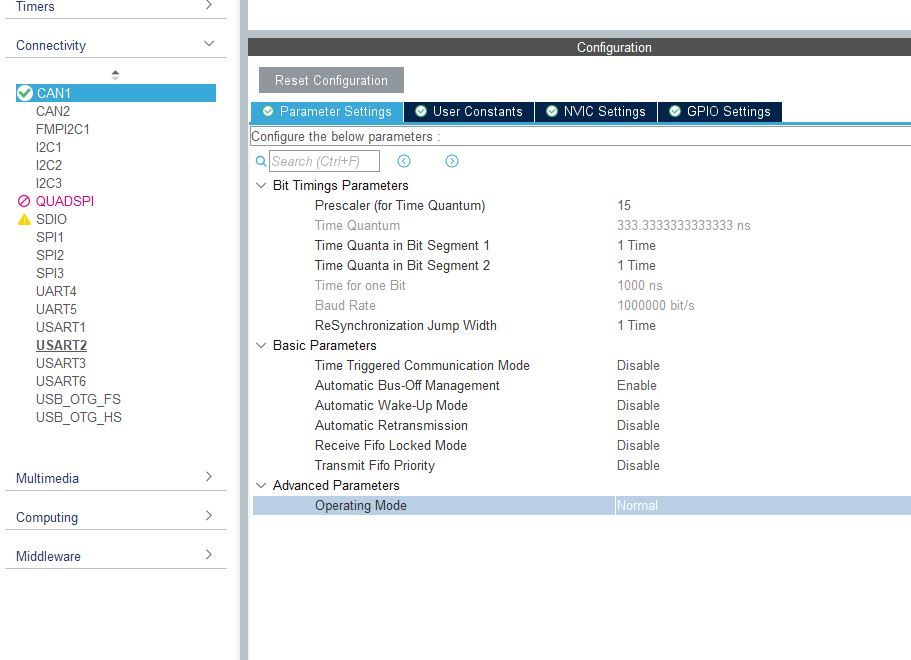Select USART2 peripheral
Screen dimensions: 911x660
click(x=62, y=345)
